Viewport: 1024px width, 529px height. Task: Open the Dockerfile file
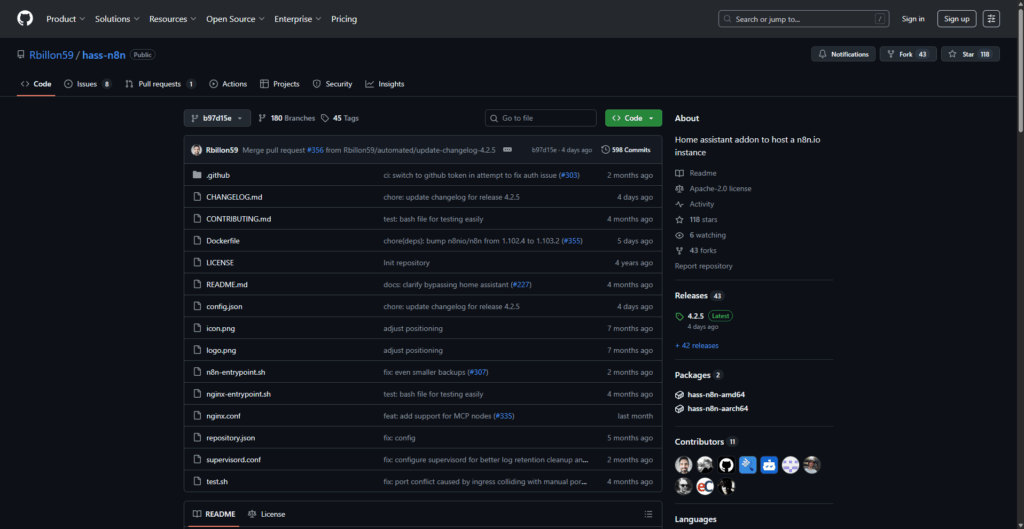[223, 240]
